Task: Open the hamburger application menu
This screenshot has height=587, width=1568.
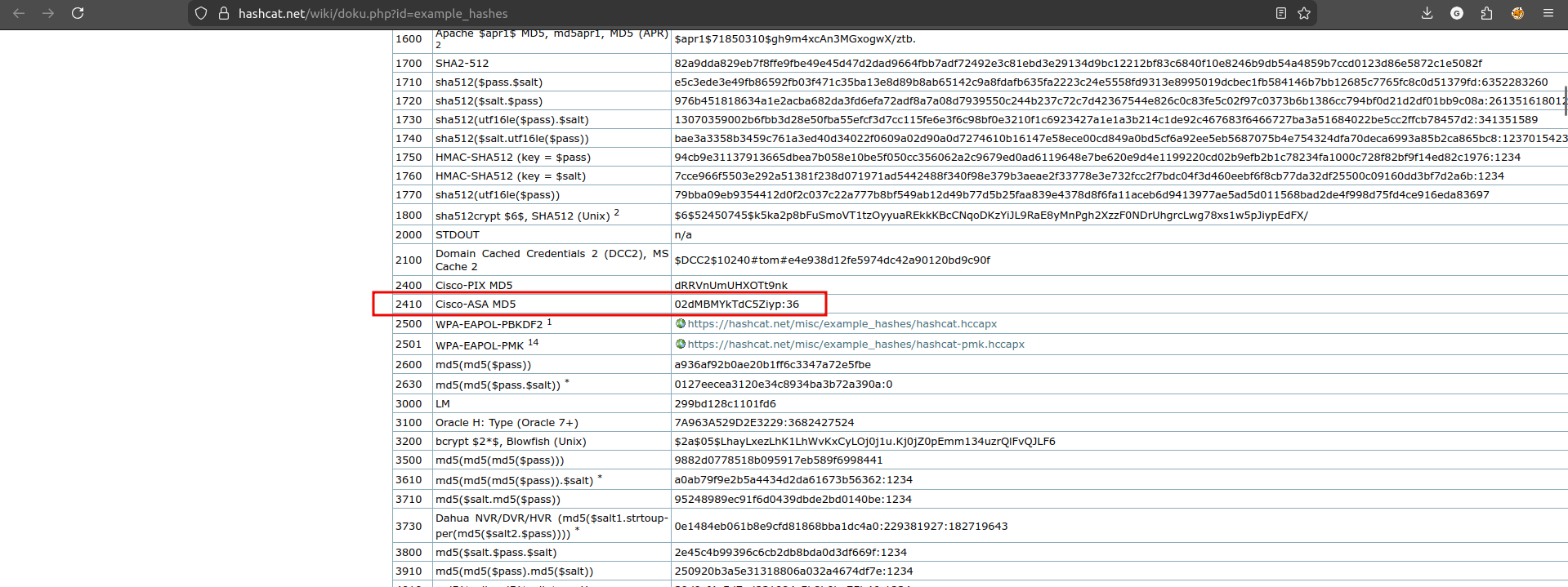Action: tap(1548, 13)
